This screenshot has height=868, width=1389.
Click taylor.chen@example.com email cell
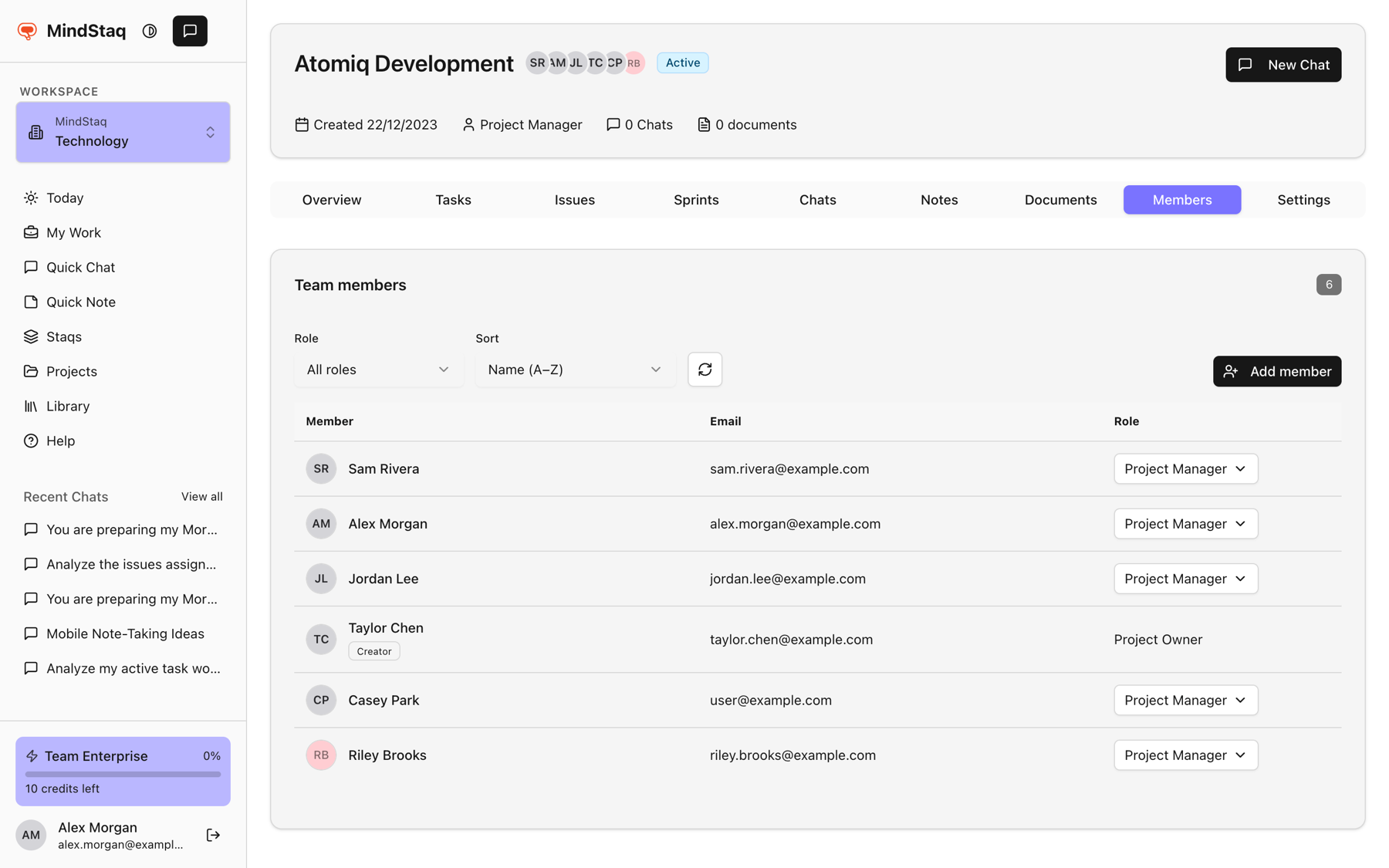[791, 639]
